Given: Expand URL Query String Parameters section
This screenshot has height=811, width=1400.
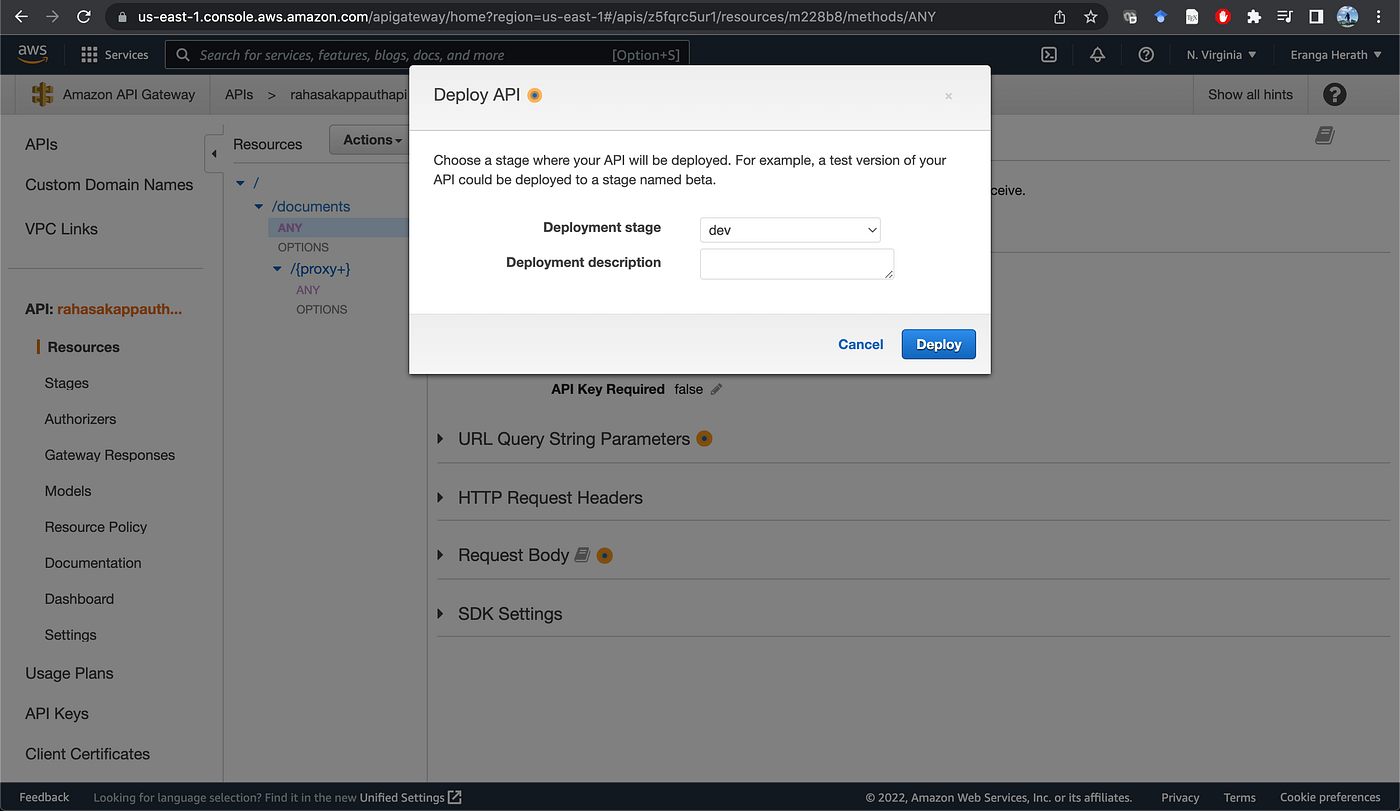Looking at the screenshot, I should [441, 439].
